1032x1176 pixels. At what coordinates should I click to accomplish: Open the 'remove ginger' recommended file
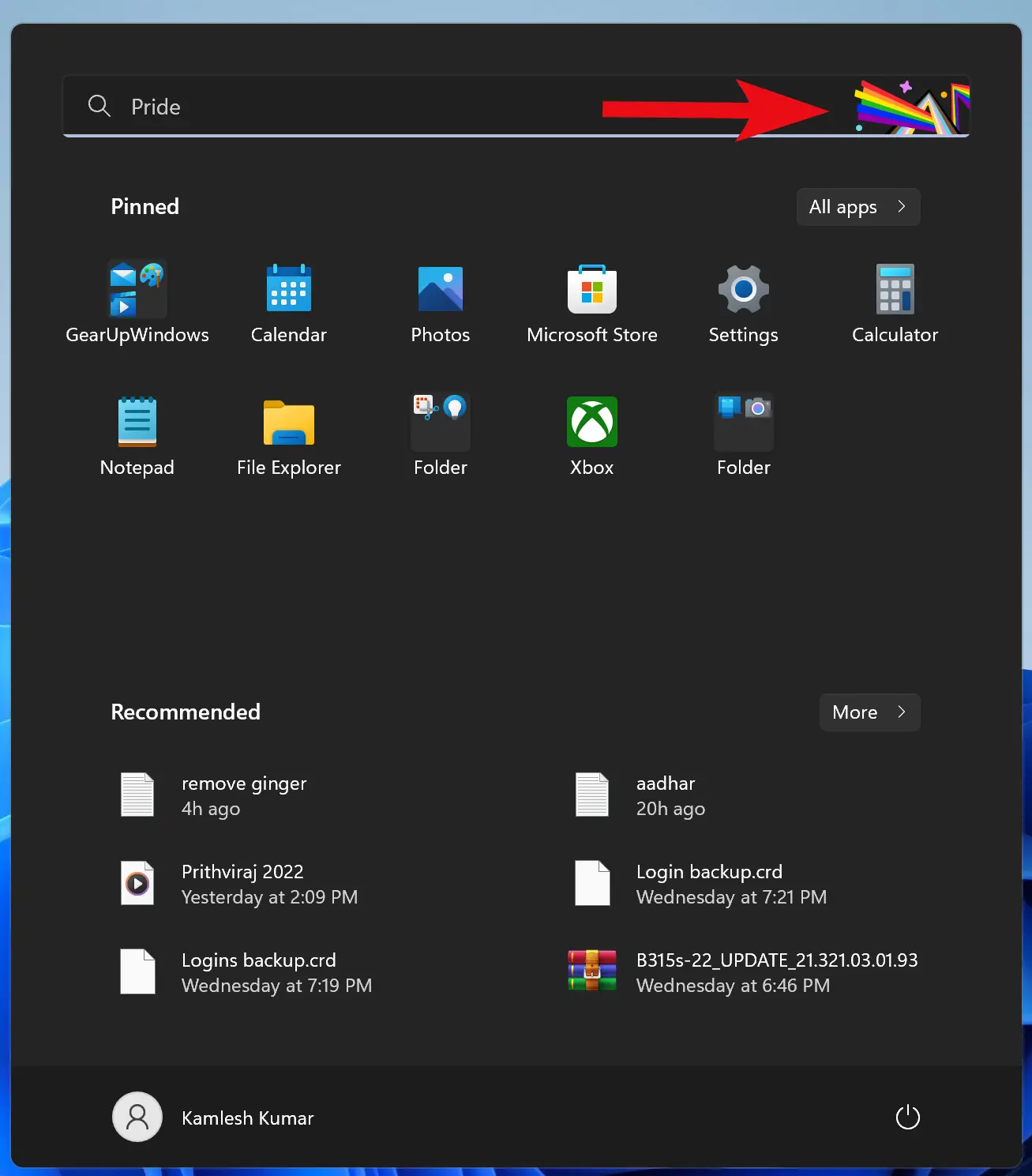[x=244, y=795]
